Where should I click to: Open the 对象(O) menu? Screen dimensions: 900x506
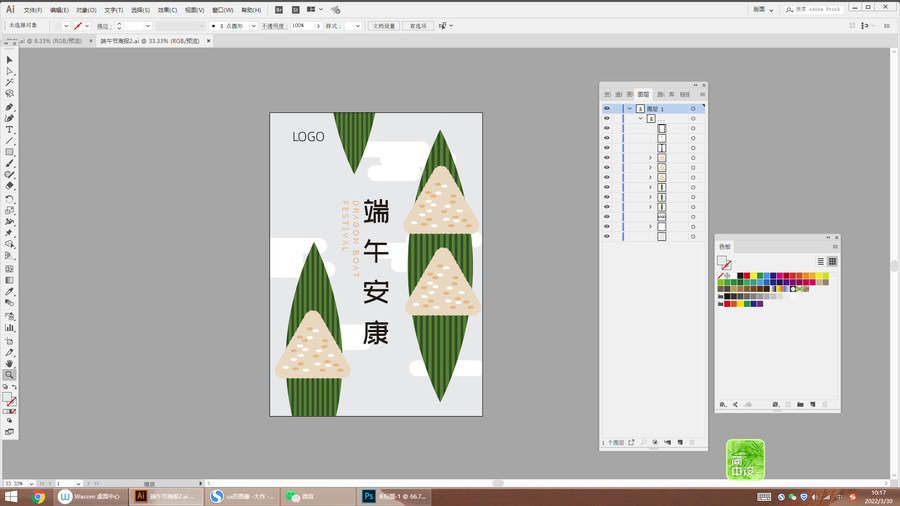pos(86,10)
